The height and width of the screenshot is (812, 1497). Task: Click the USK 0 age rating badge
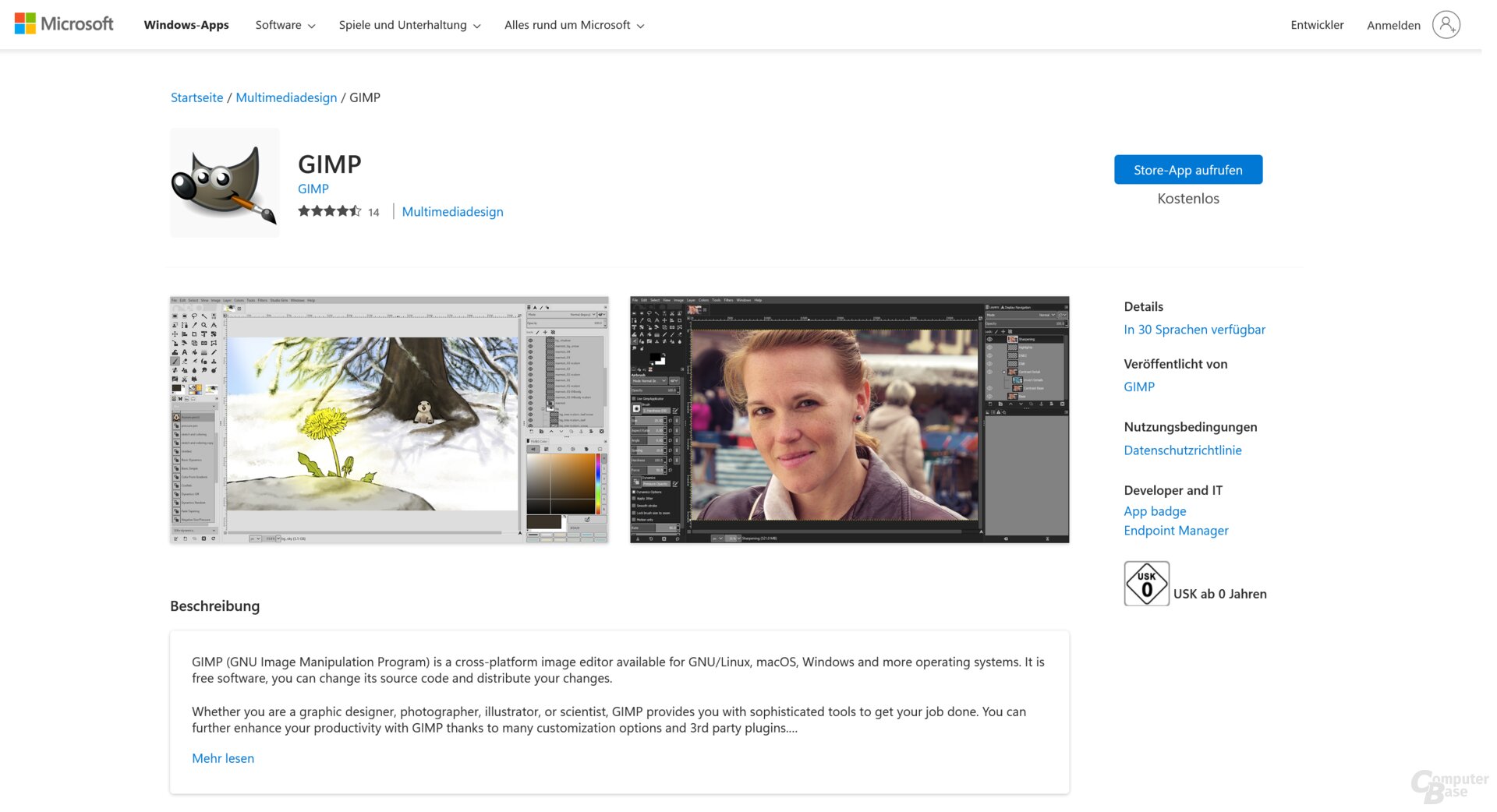click(x=1146, y=584)
